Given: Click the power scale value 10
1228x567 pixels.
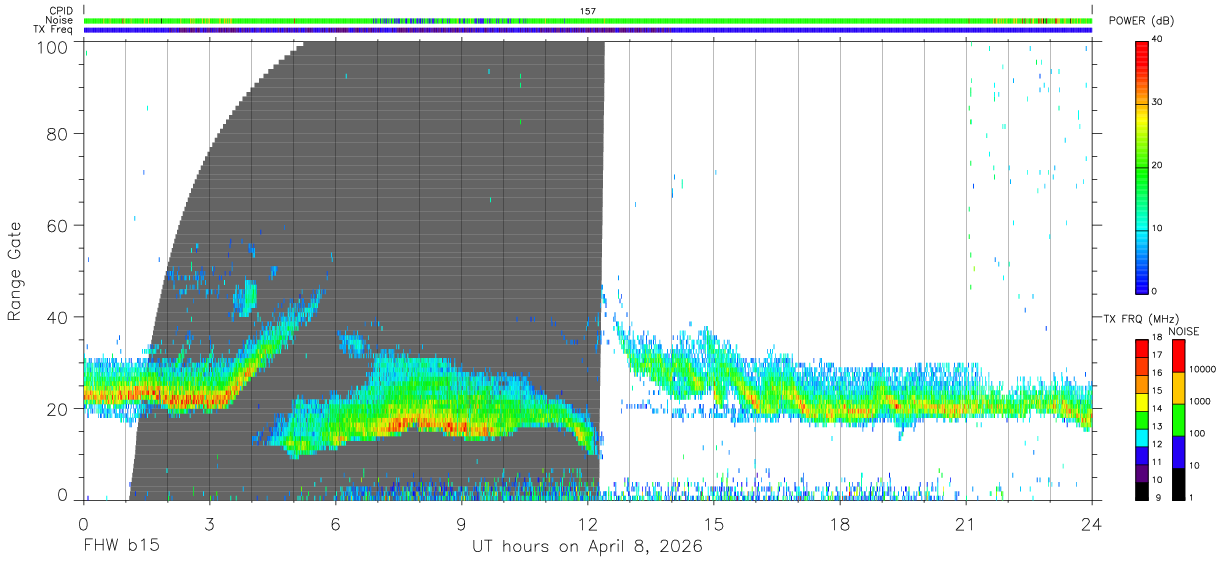Looking at the screenshot, I should [x=1158, y=229].
